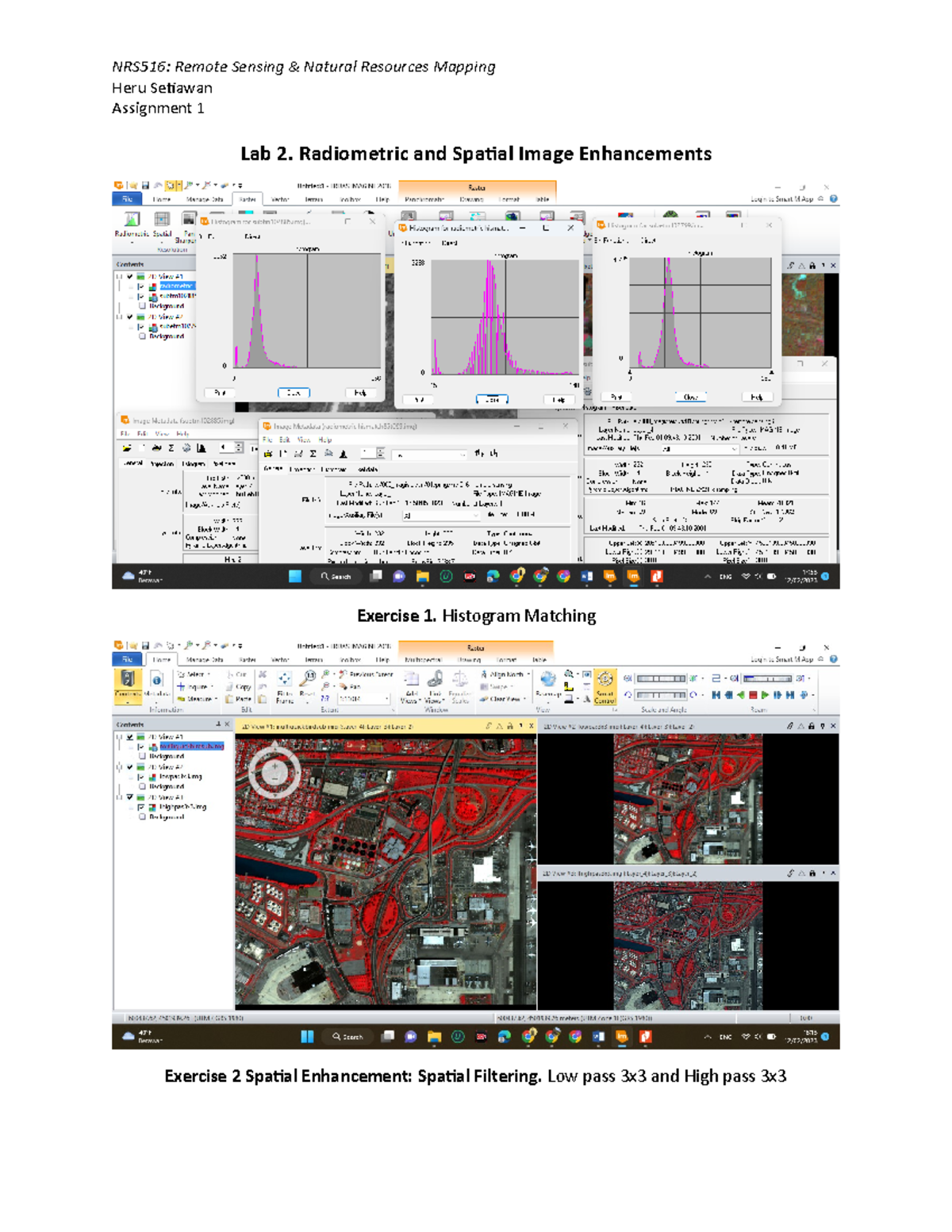The image size is (952, 1232).
Task: Switch to the Multispectral ribbon tab
Action: click(423, 660)
